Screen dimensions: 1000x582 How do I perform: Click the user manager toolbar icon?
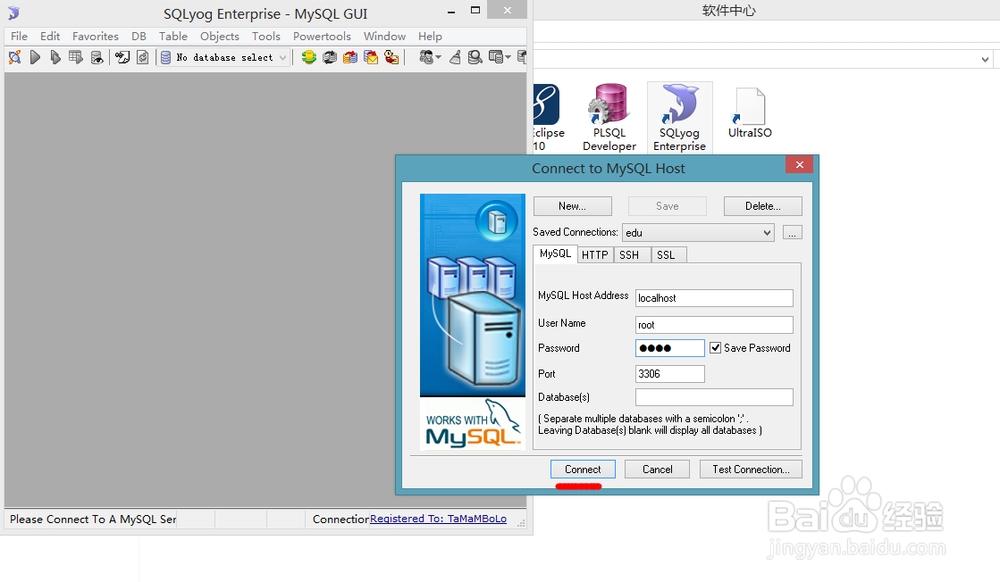tap(426, 57)
